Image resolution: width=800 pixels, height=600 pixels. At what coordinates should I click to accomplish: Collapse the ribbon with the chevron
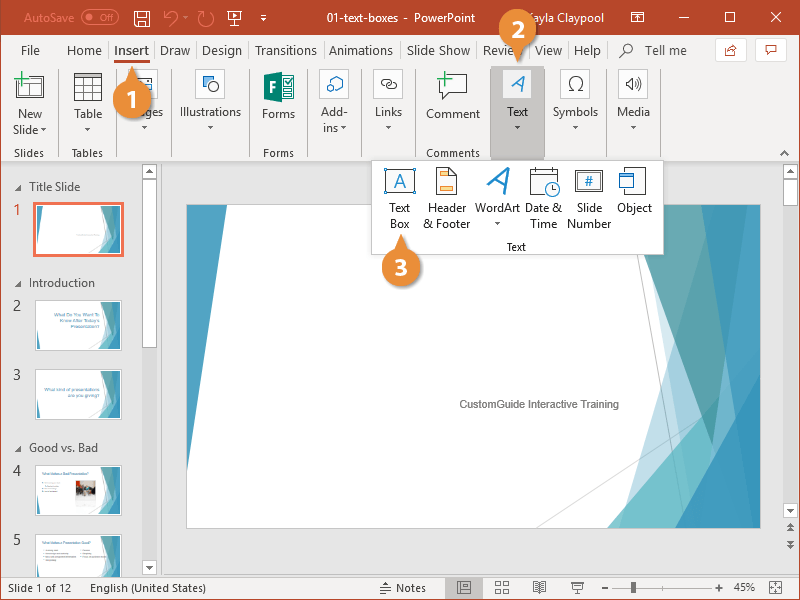tap(784, 153)
